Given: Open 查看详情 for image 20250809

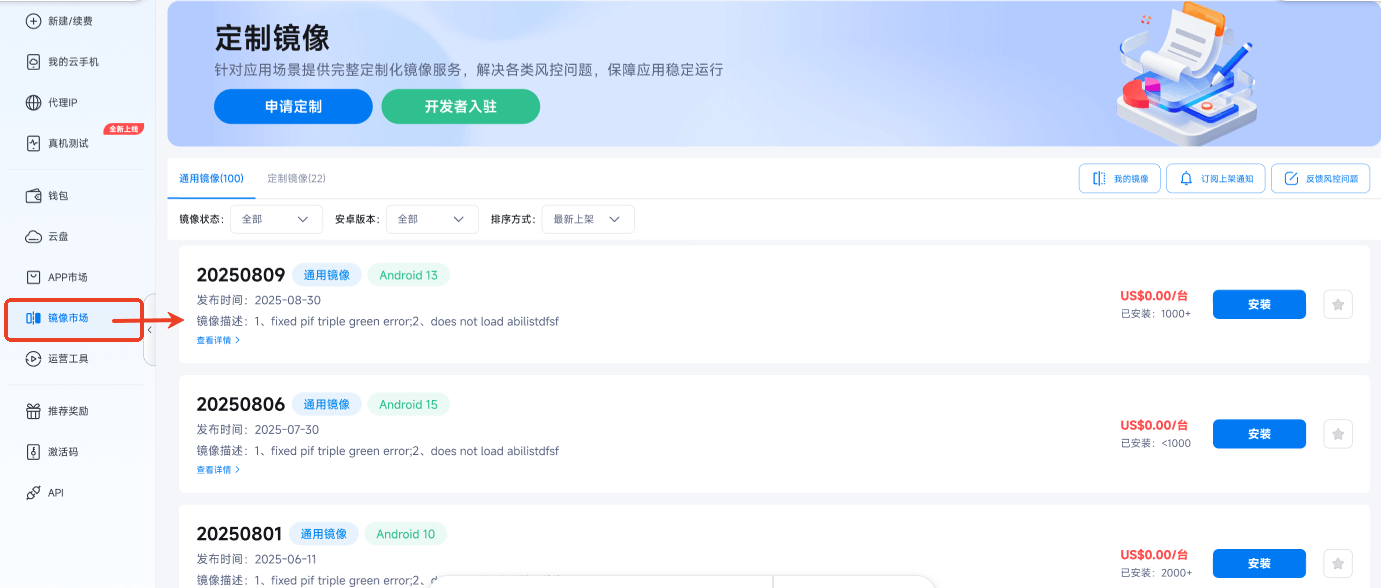Looking at the screenshot, I should (218, 339).
